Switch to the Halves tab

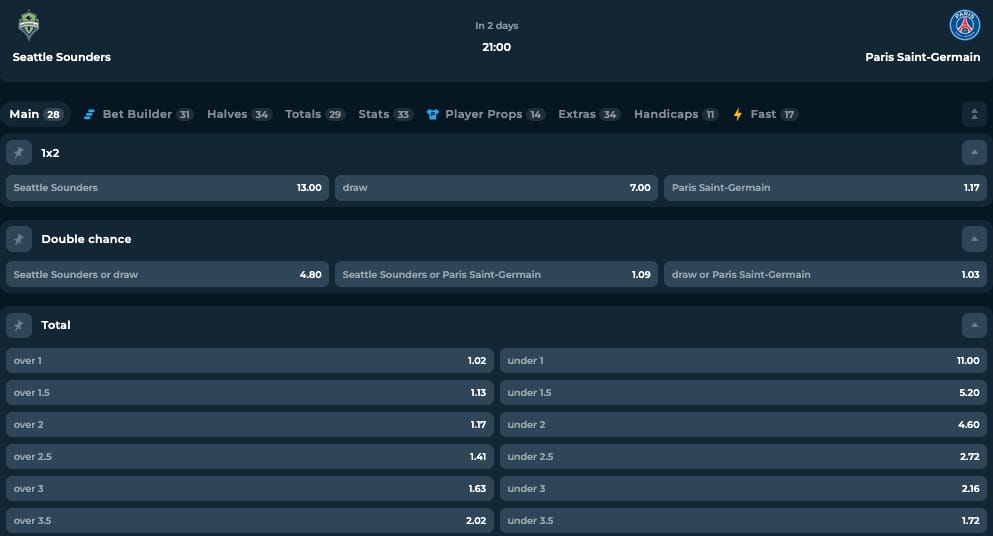point(239,114)
